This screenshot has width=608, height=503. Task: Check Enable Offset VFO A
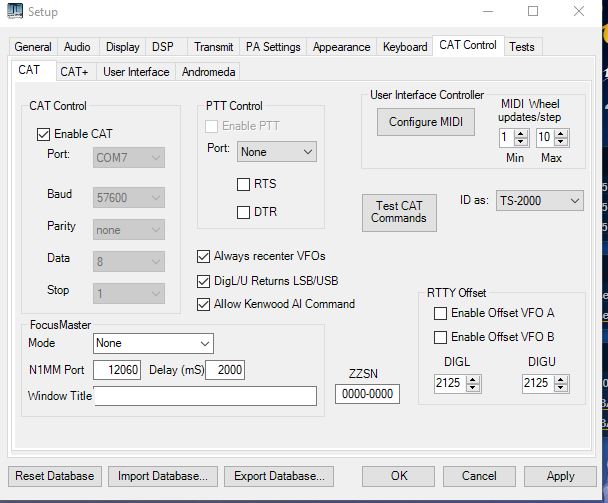click(x=440, y=313)
